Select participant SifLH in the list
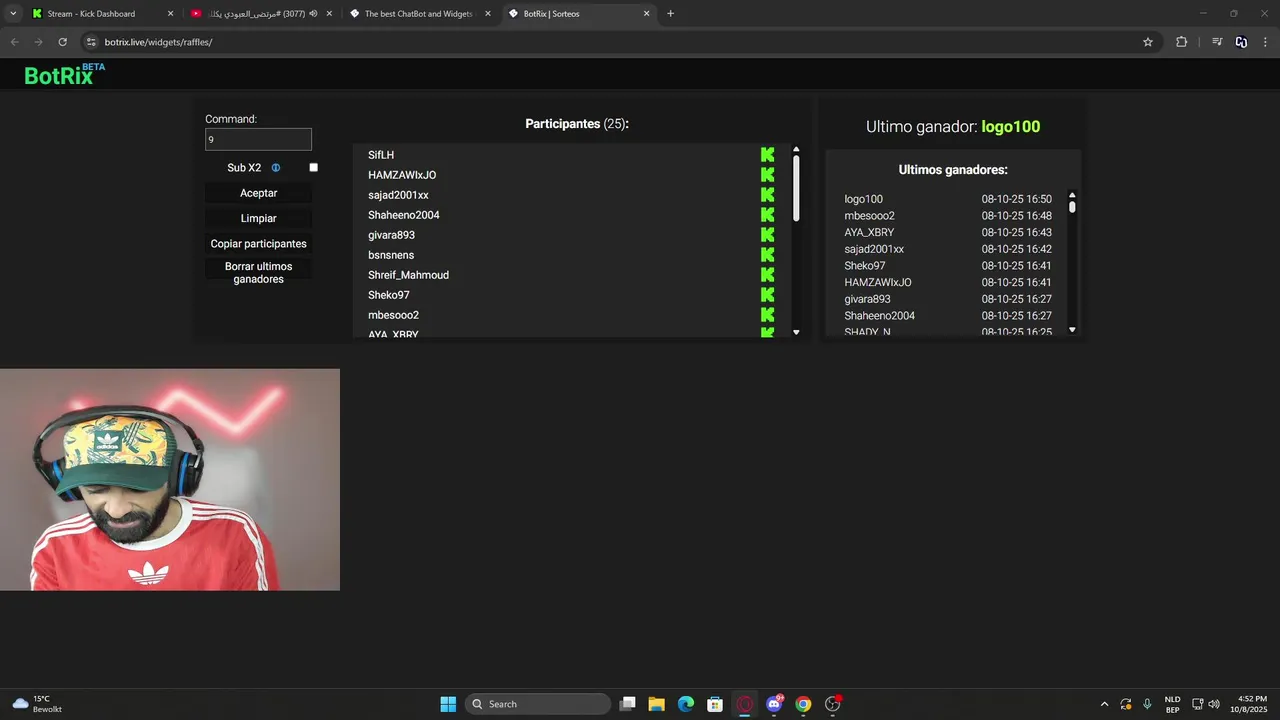Viewport: 1280px width, 720px height. (x=381, y=155)
